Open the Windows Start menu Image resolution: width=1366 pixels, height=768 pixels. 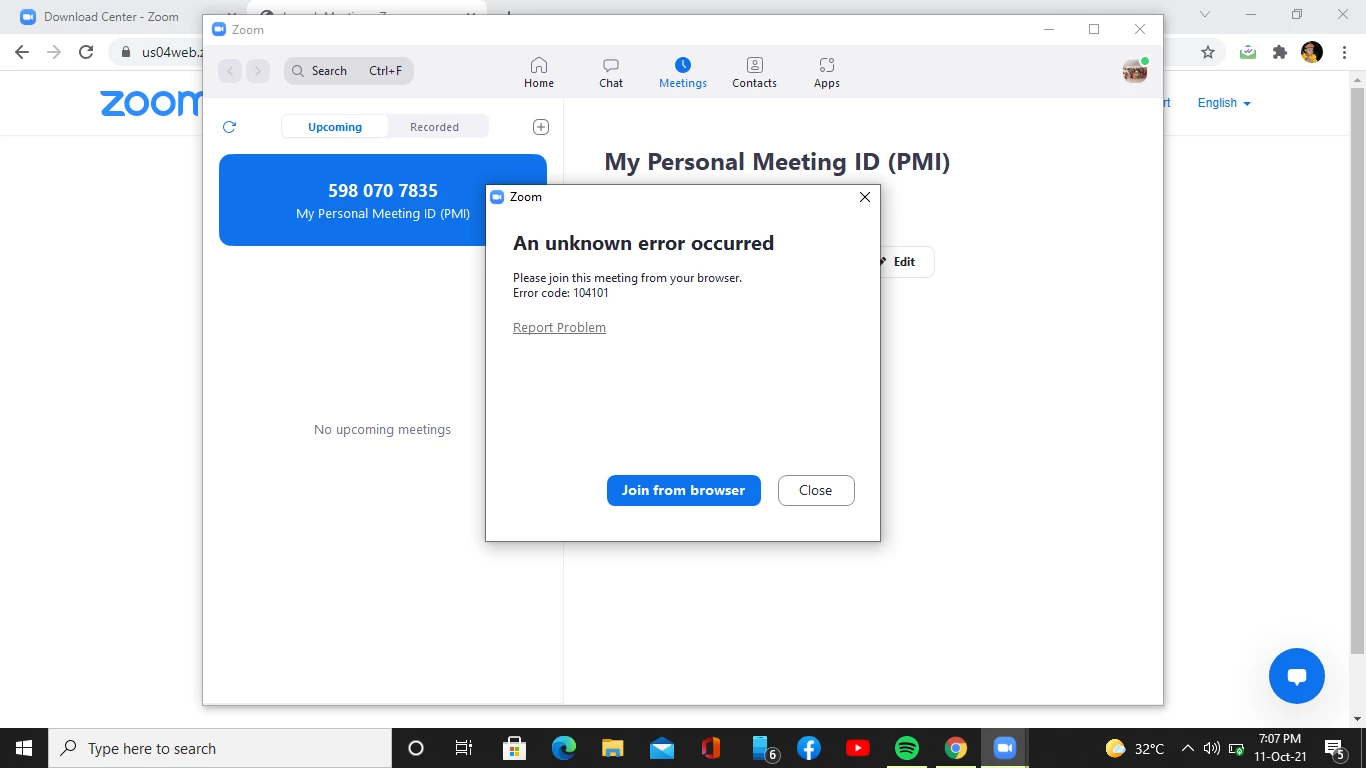pos(24,748)
